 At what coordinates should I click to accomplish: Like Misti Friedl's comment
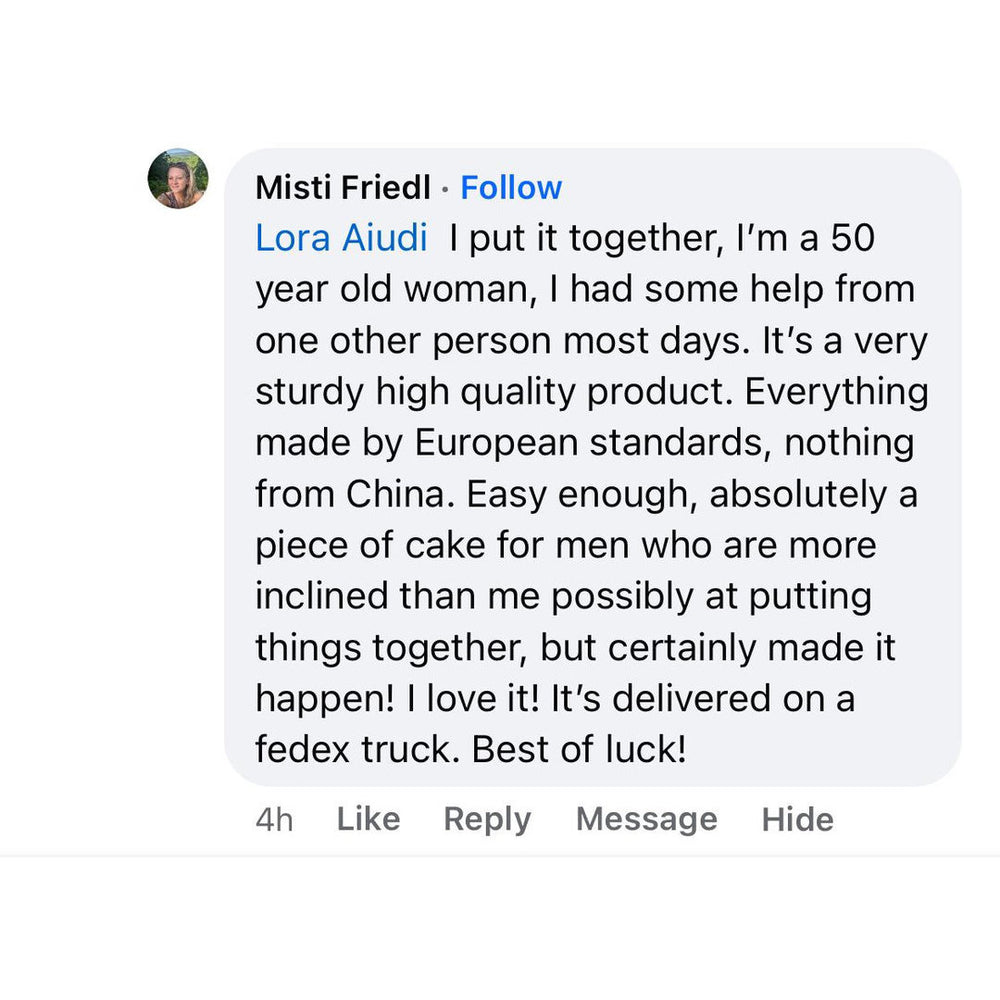click(368, 819)
